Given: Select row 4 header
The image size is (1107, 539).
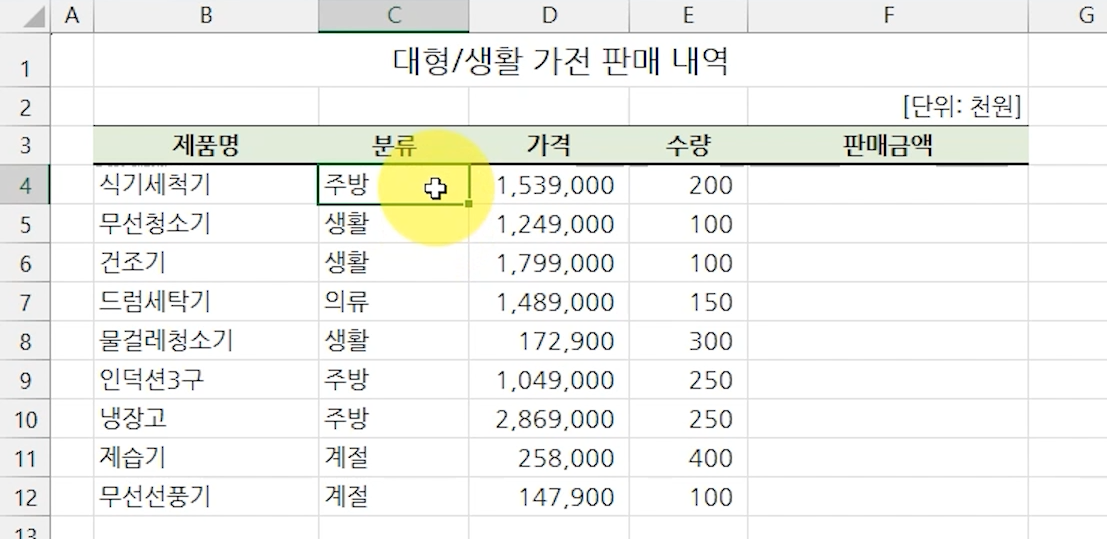Looking at the screenshot, I should (x=25, y=185).
